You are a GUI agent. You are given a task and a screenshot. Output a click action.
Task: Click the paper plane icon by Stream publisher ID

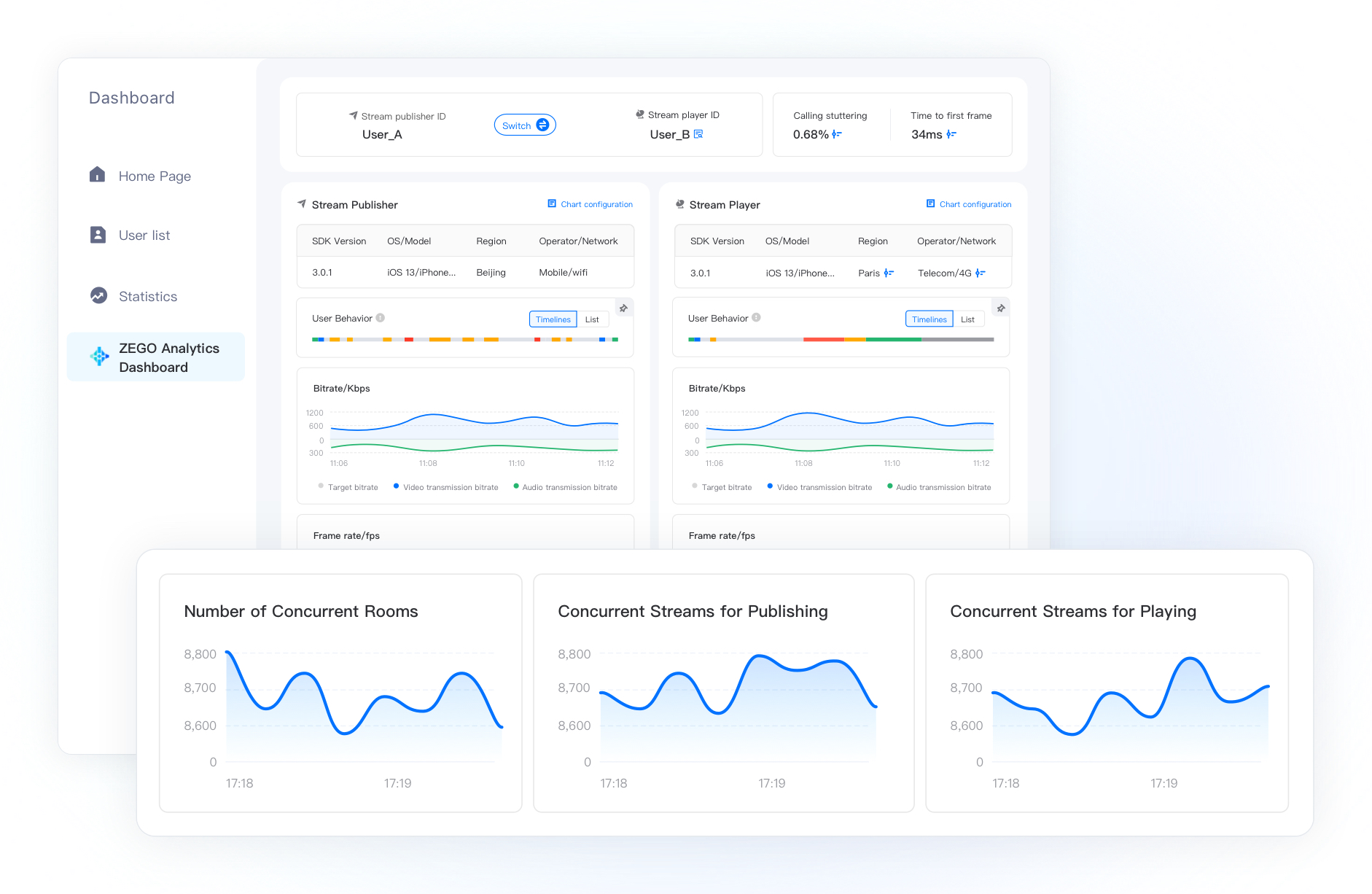tap(354, 115)
